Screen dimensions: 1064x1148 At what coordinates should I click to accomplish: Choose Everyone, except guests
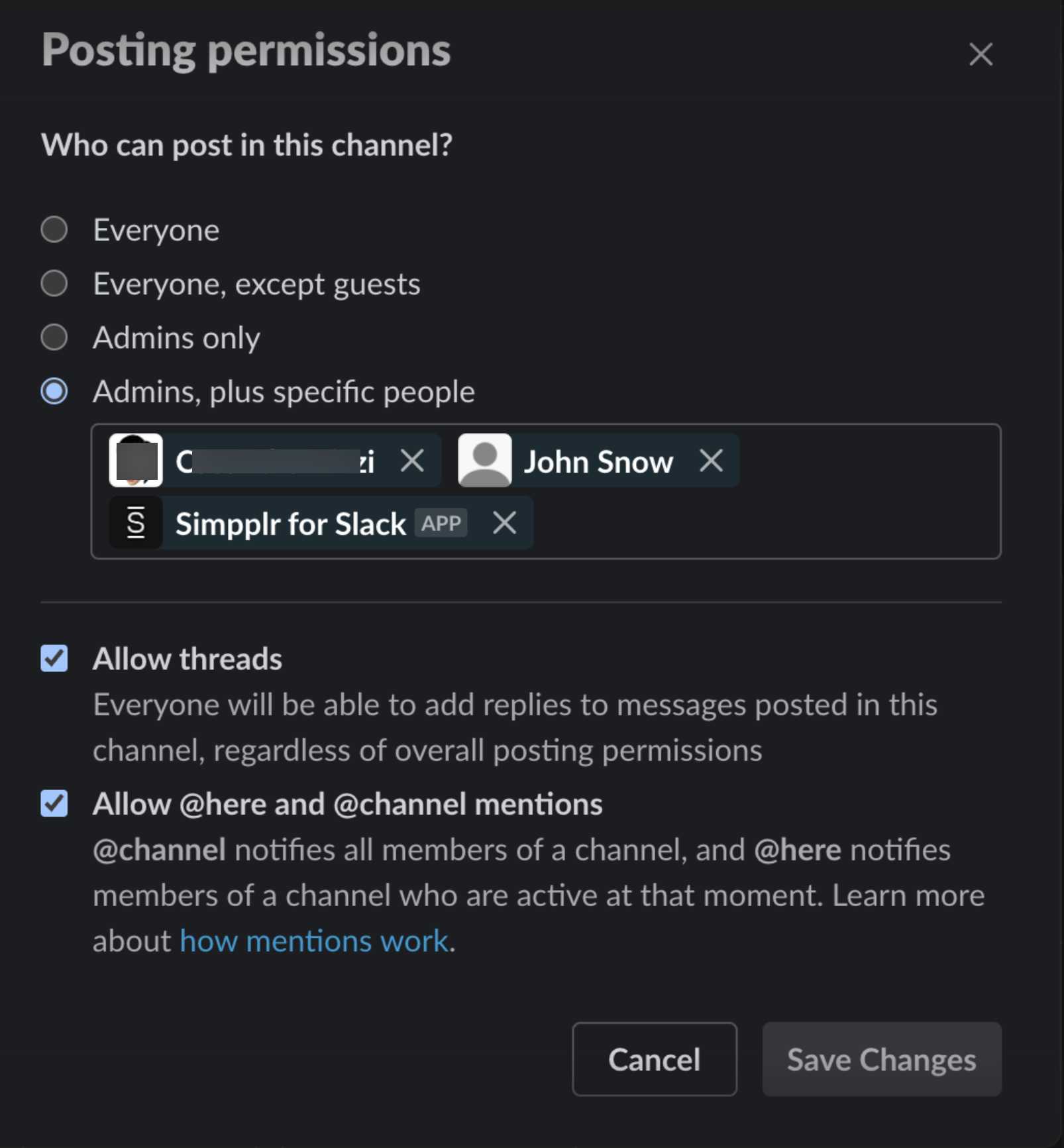[x=55, y=284]
